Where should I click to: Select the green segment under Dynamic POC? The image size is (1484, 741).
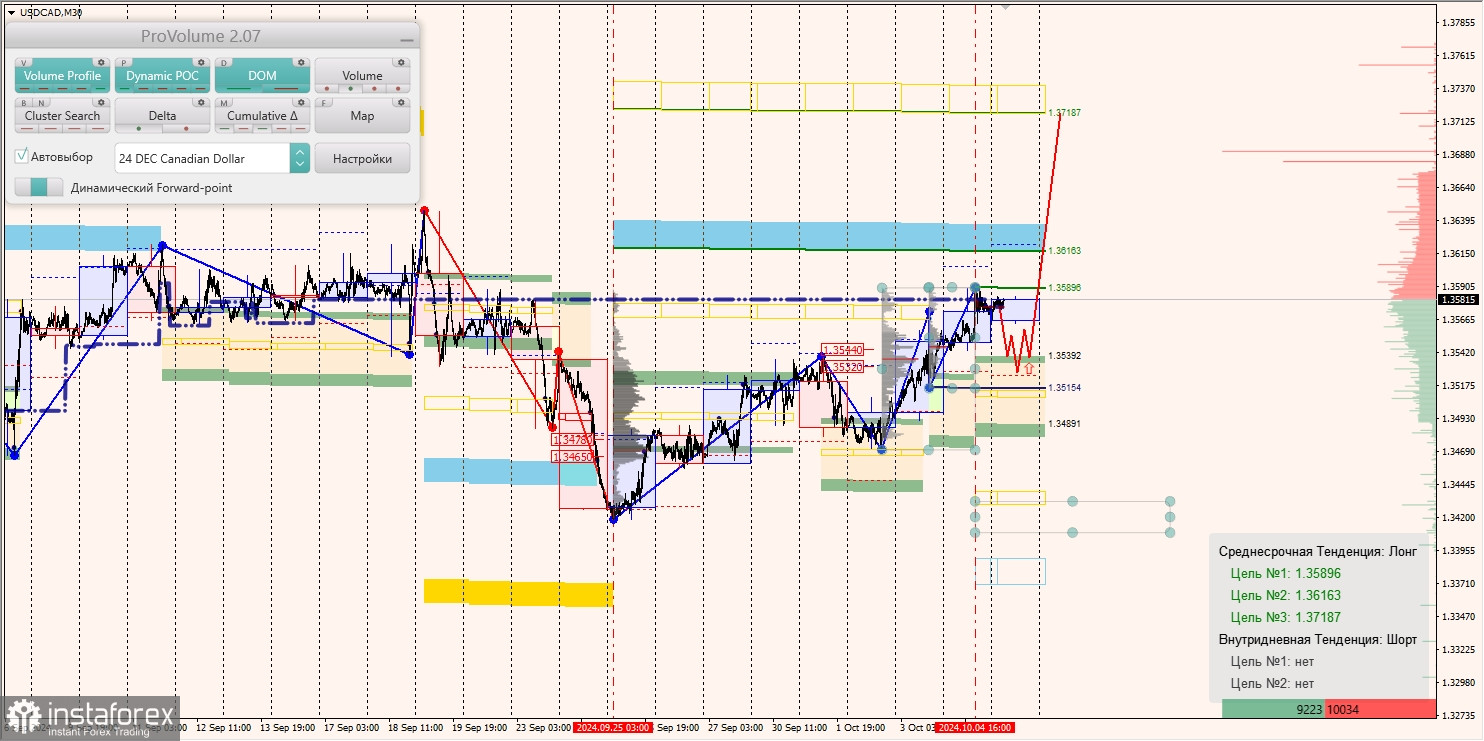[123, 89]
